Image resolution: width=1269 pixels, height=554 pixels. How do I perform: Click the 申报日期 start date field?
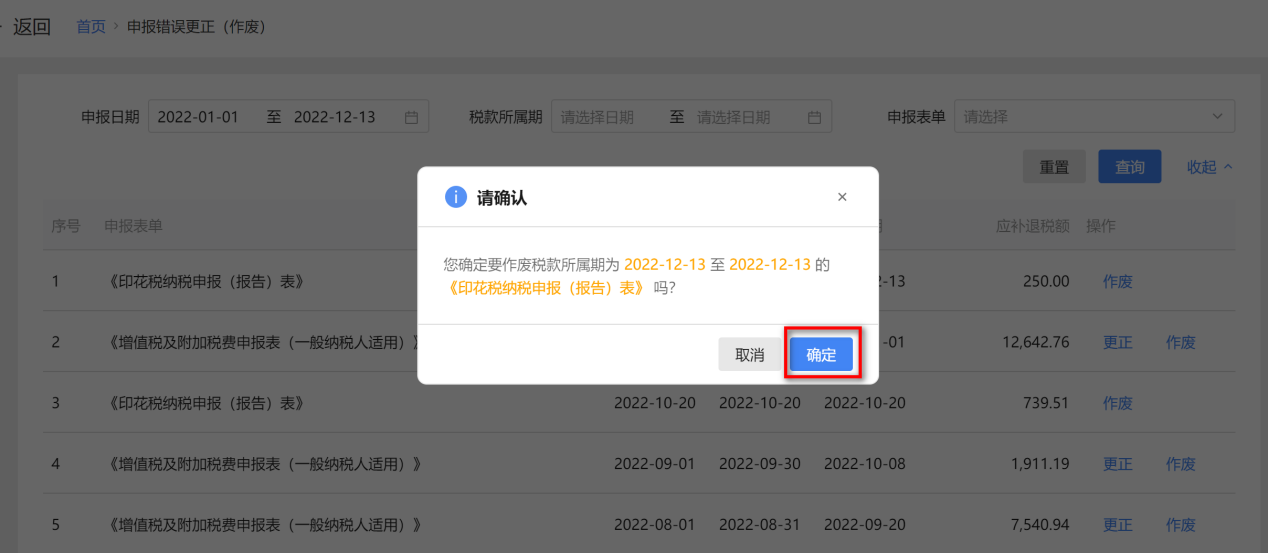pos(199,117)
